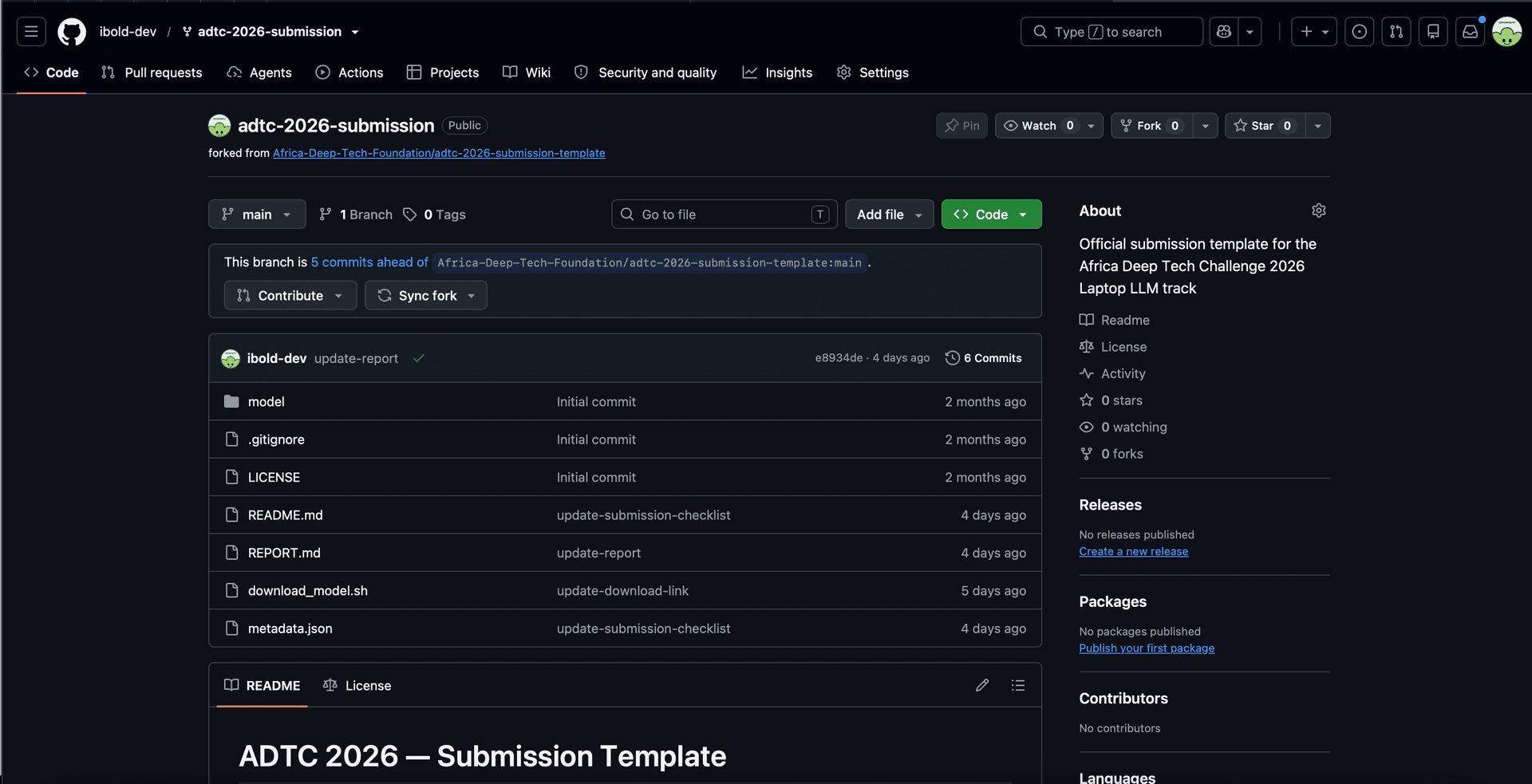This screenshot has height=784, width=1532.
Task: Go to the Wiki tab
Action: (x=527, y=73)
